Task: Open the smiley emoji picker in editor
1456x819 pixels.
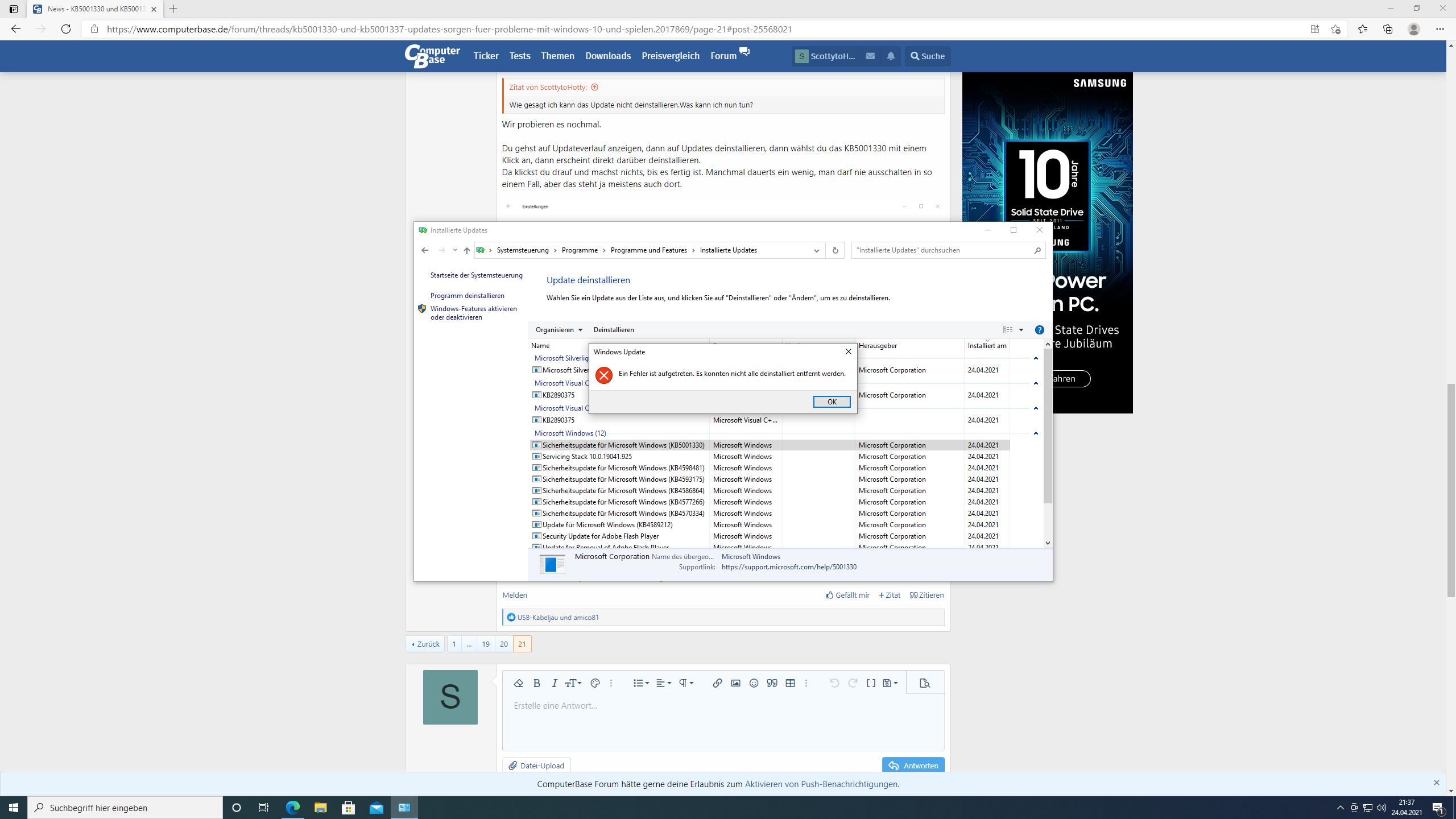Action: [x=754, y=683]
